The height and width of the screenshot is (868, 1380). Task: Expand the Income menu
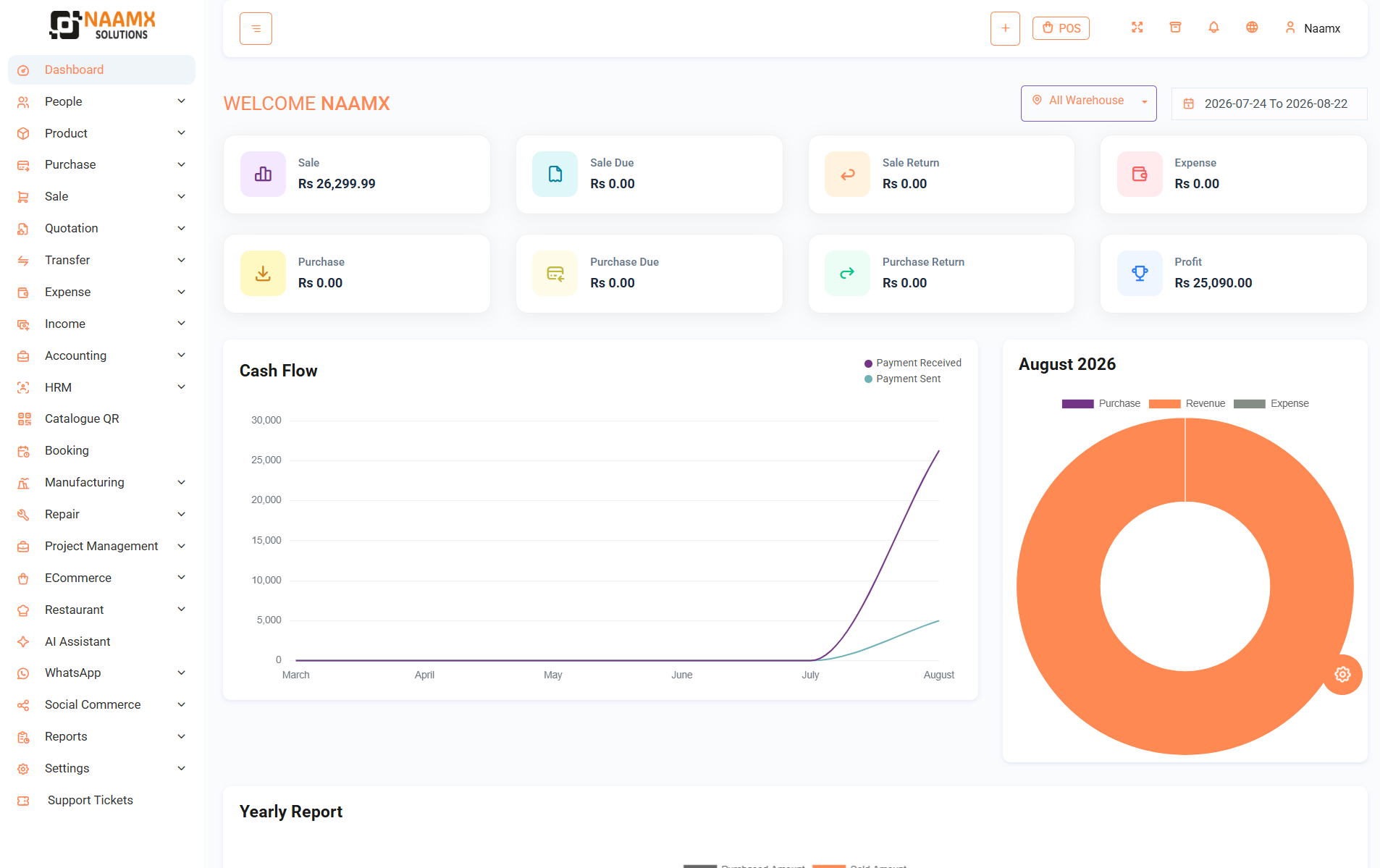(101, 324)
